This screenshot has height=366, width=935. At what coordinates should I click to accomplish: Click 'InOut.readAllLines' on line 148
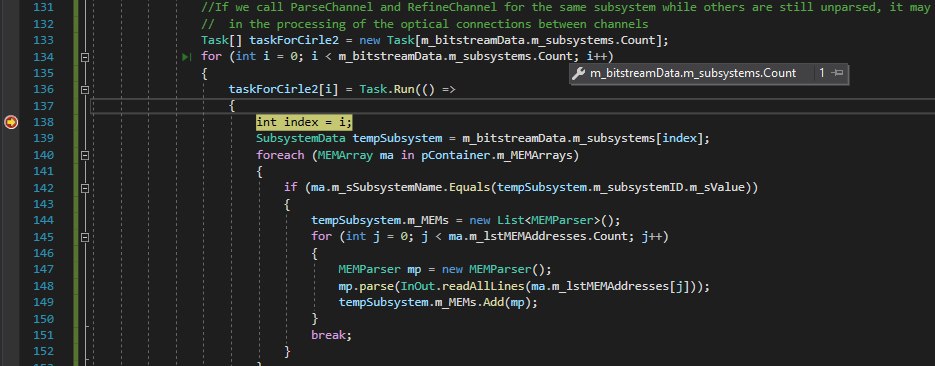click(462, 286)
